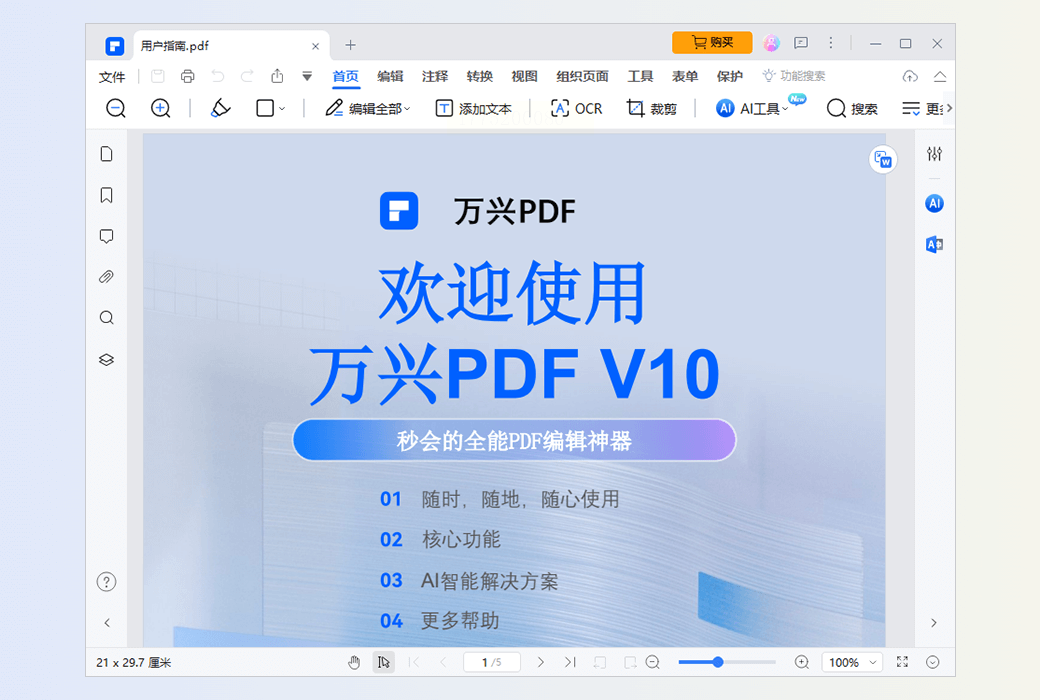This screenshot has height=700, width=1040.
Task: Click the 搜索 search tool
Action: (852, 108)
